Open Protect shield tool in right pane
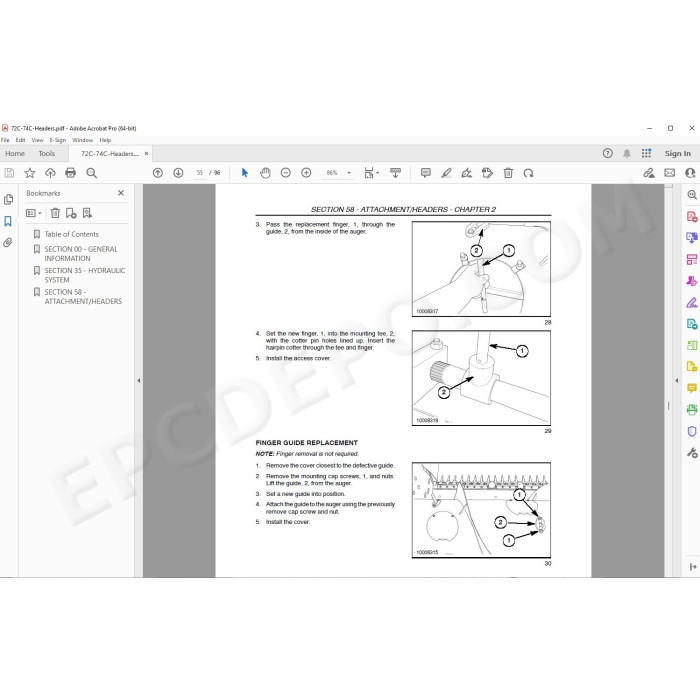Image resolution: width=700 pixels, height=700 pixels. click(692, 431)
